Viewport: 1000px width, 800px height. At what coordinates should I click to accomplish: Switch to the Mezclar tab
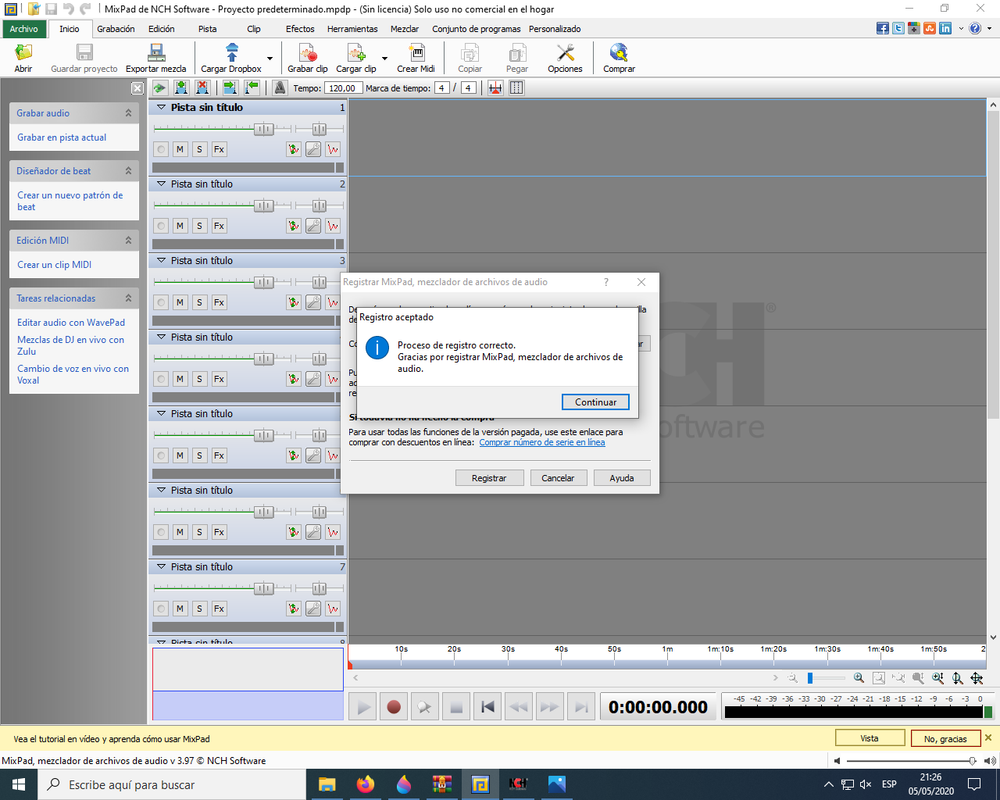404,29
